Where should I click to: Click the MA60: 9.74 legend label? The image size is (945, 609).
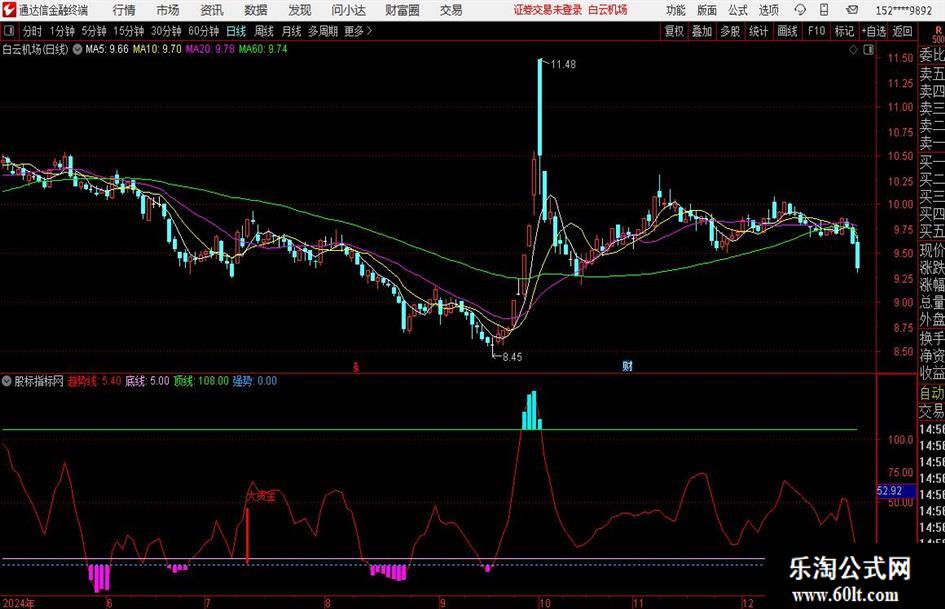click(263, 49)
